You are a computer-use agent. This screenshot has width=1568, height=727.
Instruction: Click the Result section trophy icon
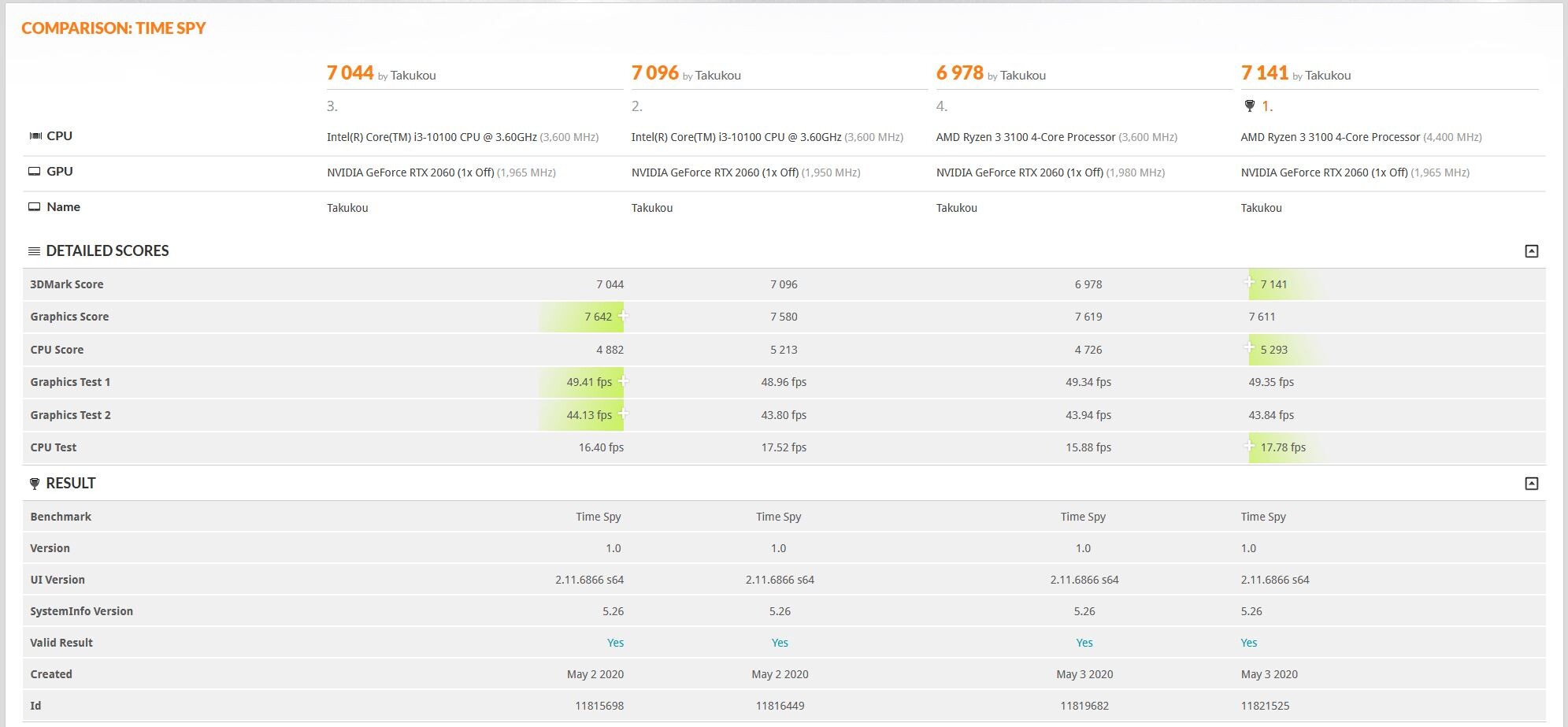(34, 484)
